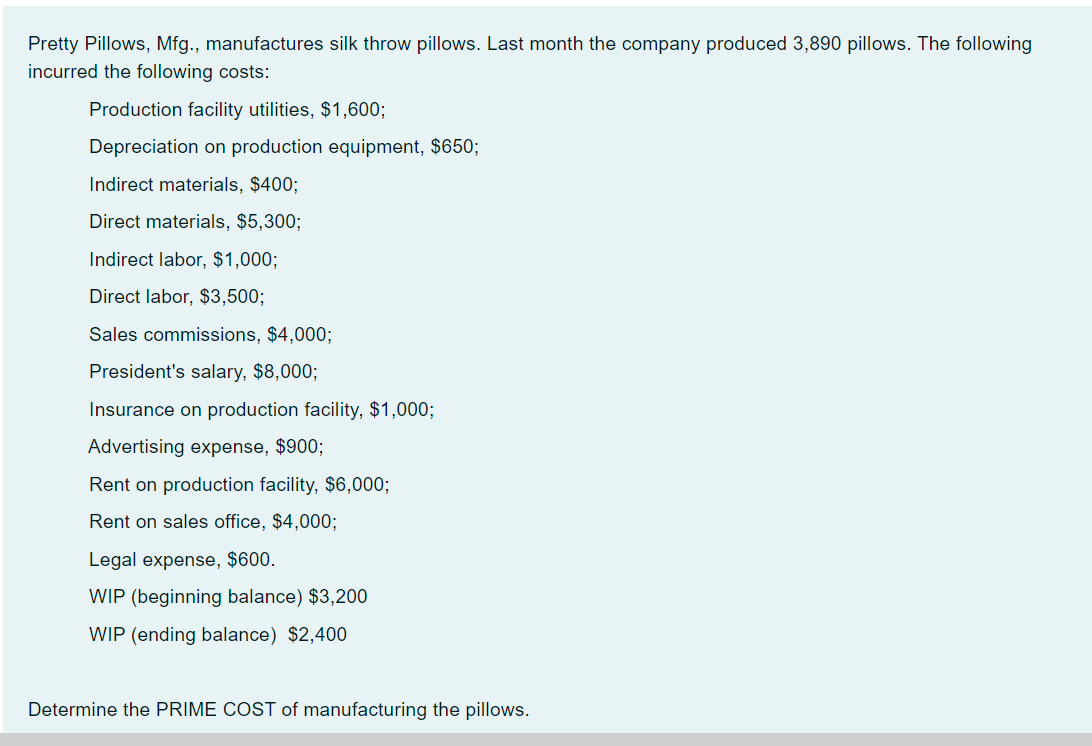Click Rent on production facility $6,000
This screenshot has width=1092, height=746.
pyautogui.click(x=239, y=485)
